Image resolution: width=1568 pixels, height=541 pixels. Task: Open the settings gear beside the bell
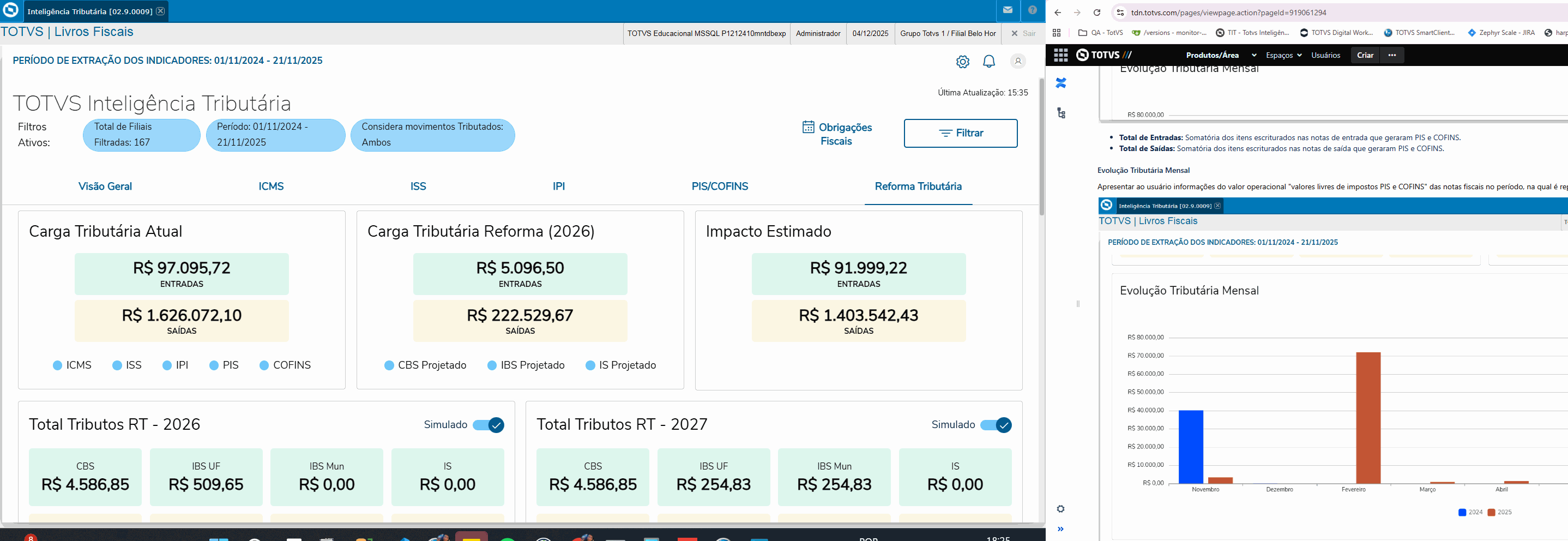(962, 62)
